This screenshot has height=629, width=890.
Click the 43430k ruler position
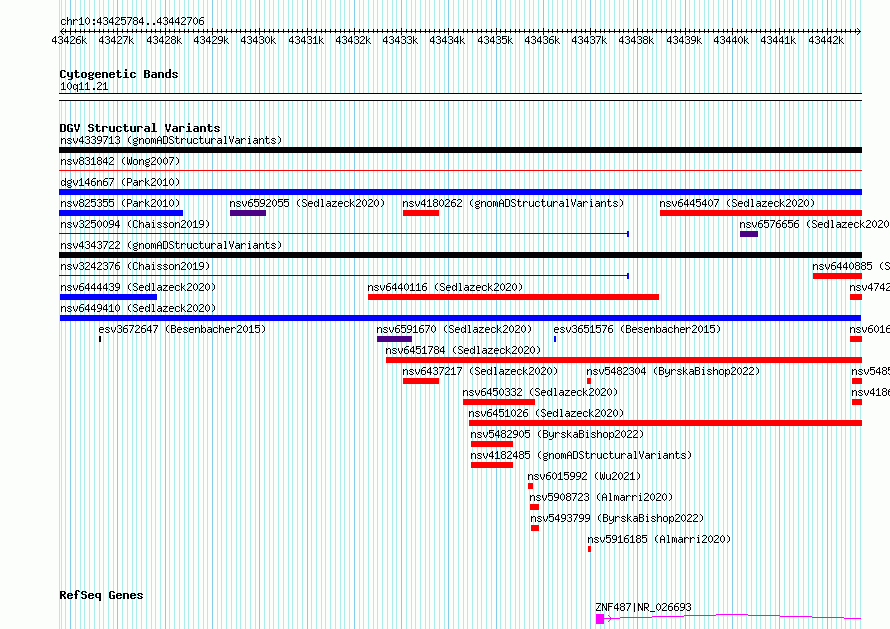click(x=258, y=40)
